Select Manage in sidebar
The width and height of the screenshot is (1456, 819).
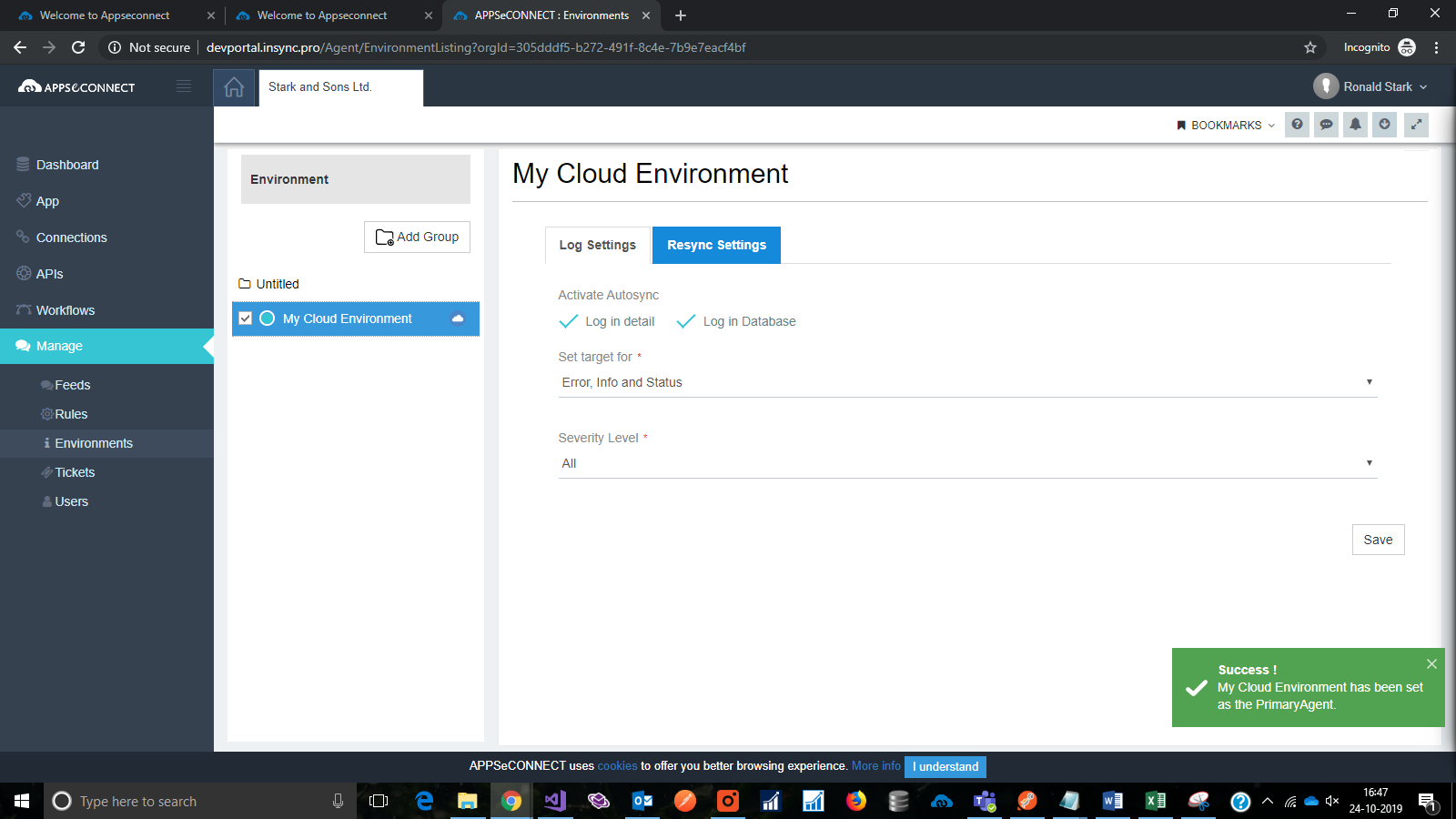click(106, 346)
